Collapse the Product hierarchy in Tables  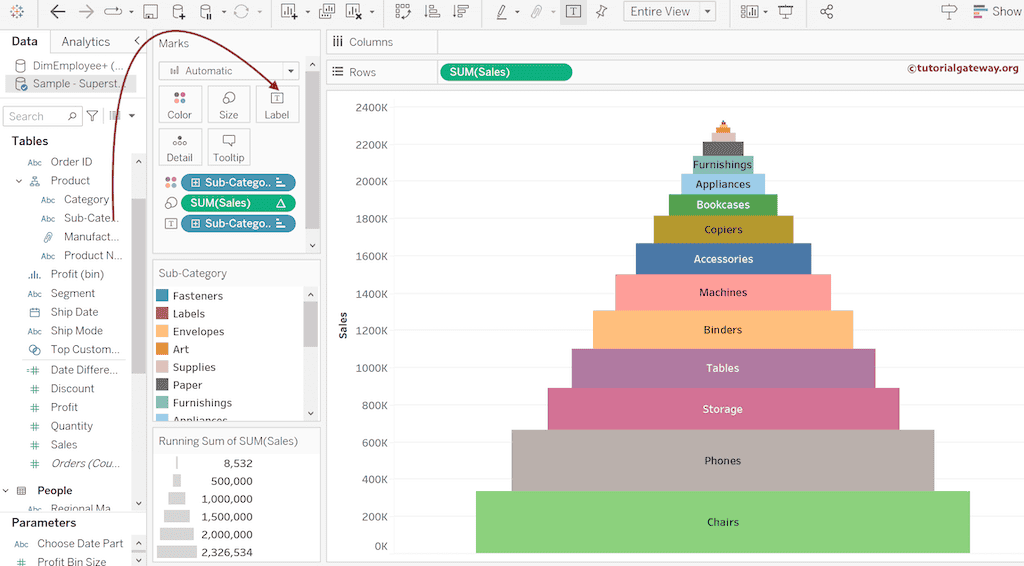pos(19,181)
